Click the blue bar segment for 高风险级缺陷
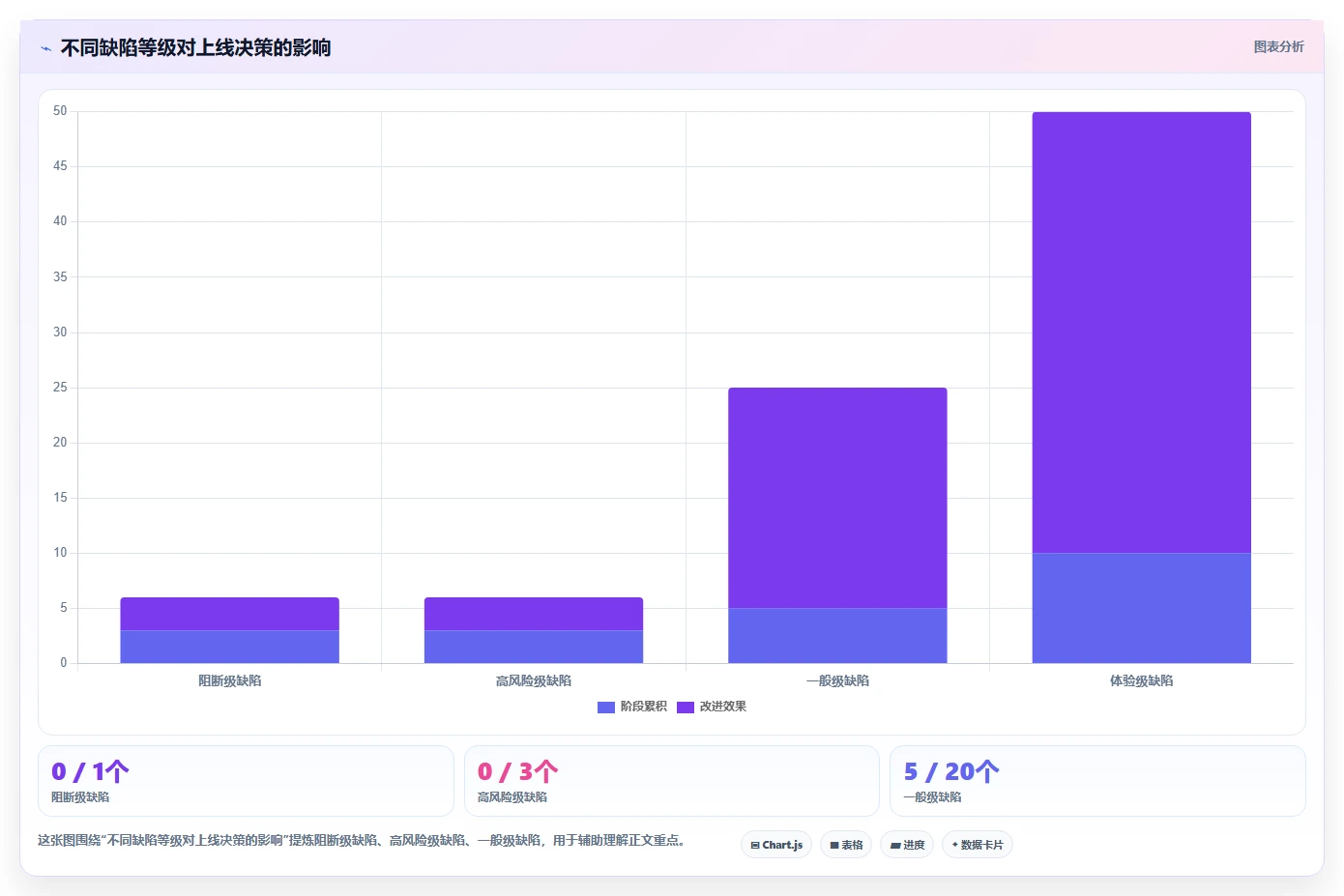Viewport: 1344px width, 896px height. [534, 647]
